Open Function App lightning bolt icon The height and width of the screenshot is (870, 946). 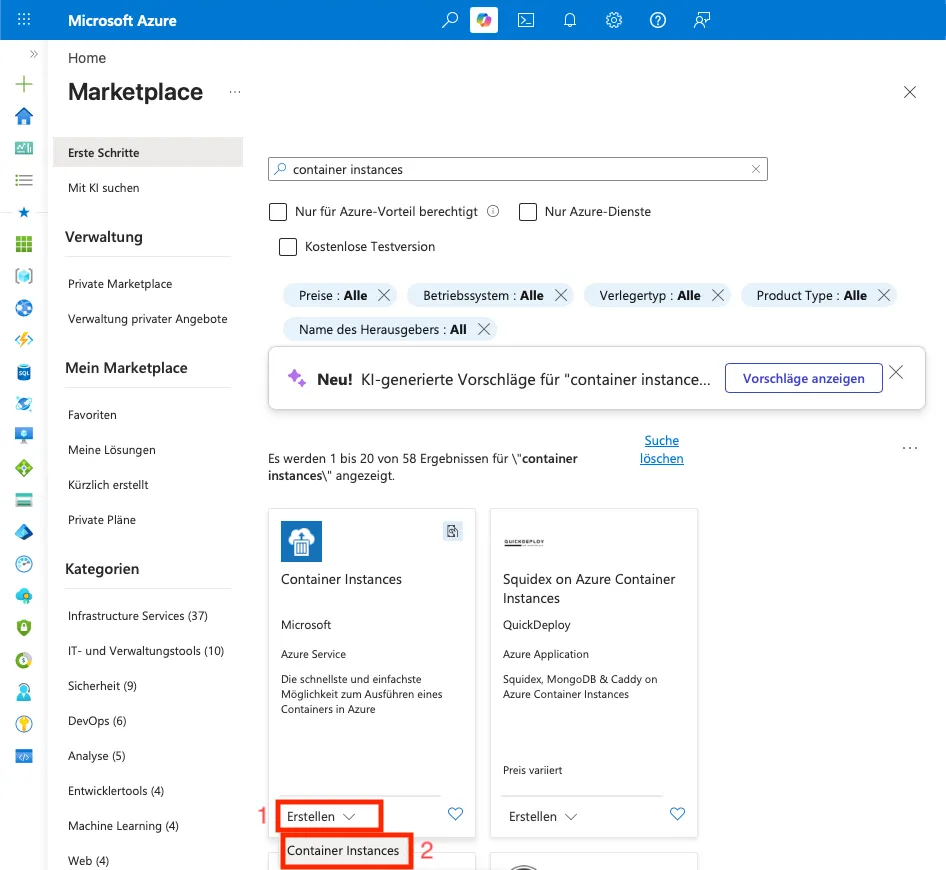pos(24,340)
